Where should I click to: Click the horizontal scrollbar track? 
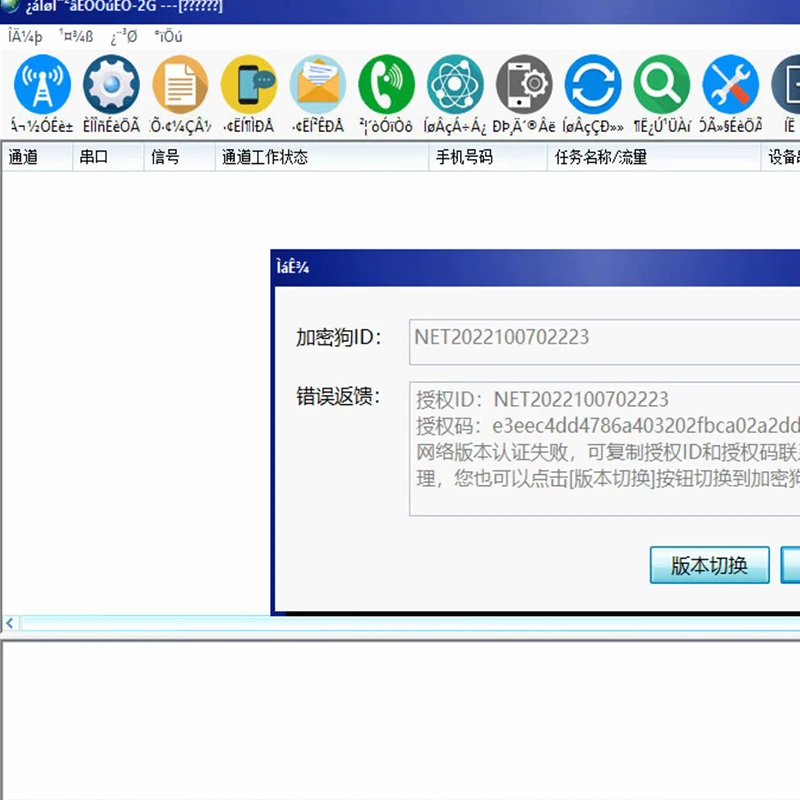(x=410, y=622)
